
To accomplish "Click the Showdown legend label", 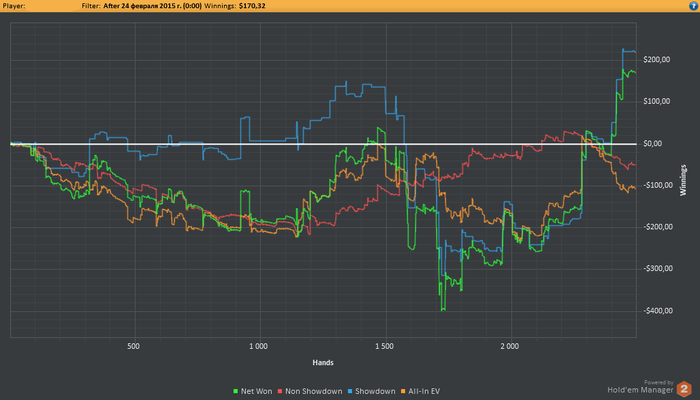I will point(375,391).
